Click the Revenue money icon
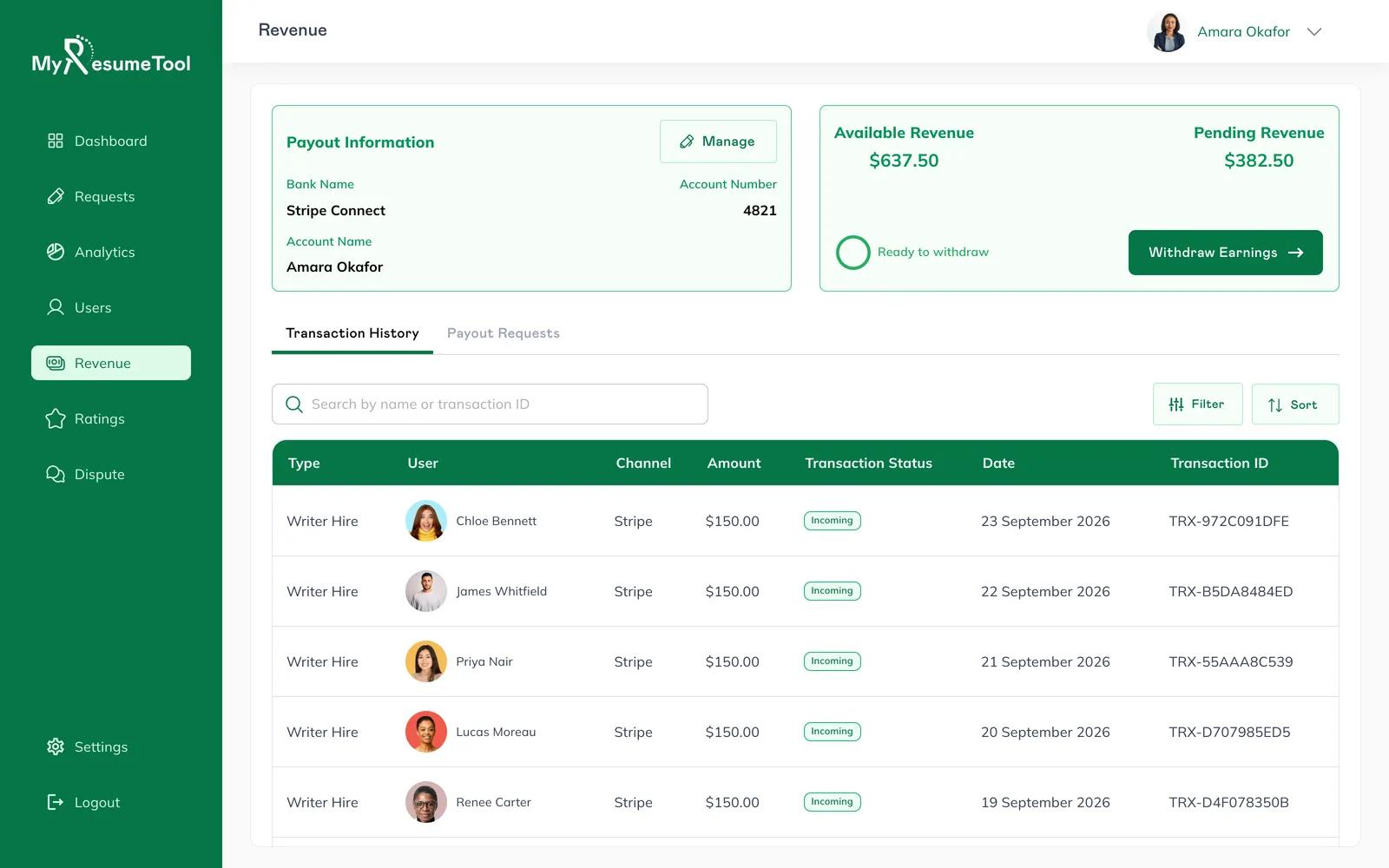This screenshot has width=1389, height=868. pyautogui.click(x=56, y=363)
